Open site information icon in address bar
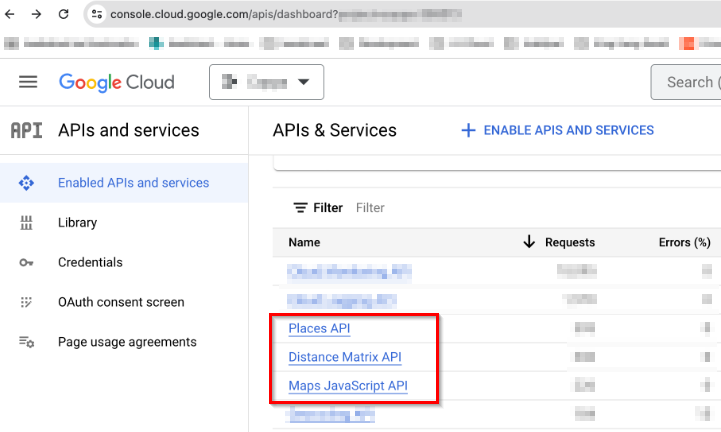This screenshot has width=721, height=432. (x=97, y=14)
